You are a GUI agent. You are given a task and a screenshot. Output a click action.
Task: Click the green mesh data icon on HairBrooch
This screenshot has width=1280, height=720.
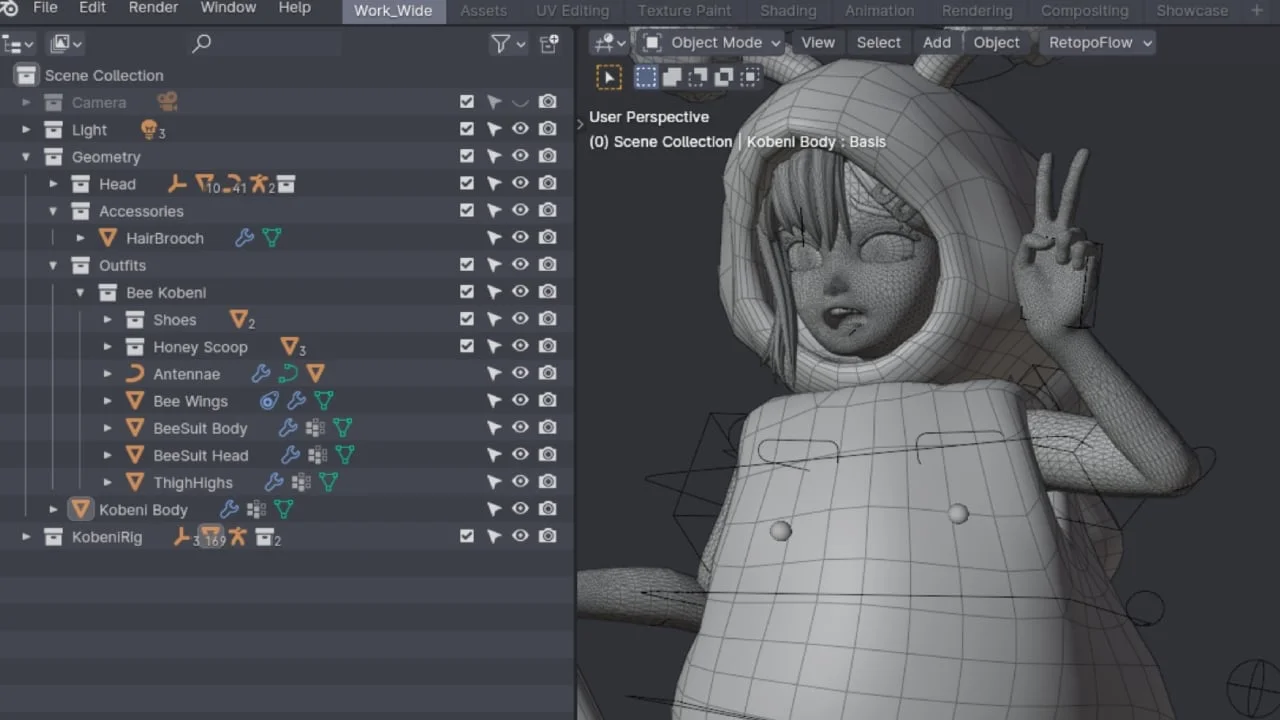pyautogui.click(x=271, y=237)
